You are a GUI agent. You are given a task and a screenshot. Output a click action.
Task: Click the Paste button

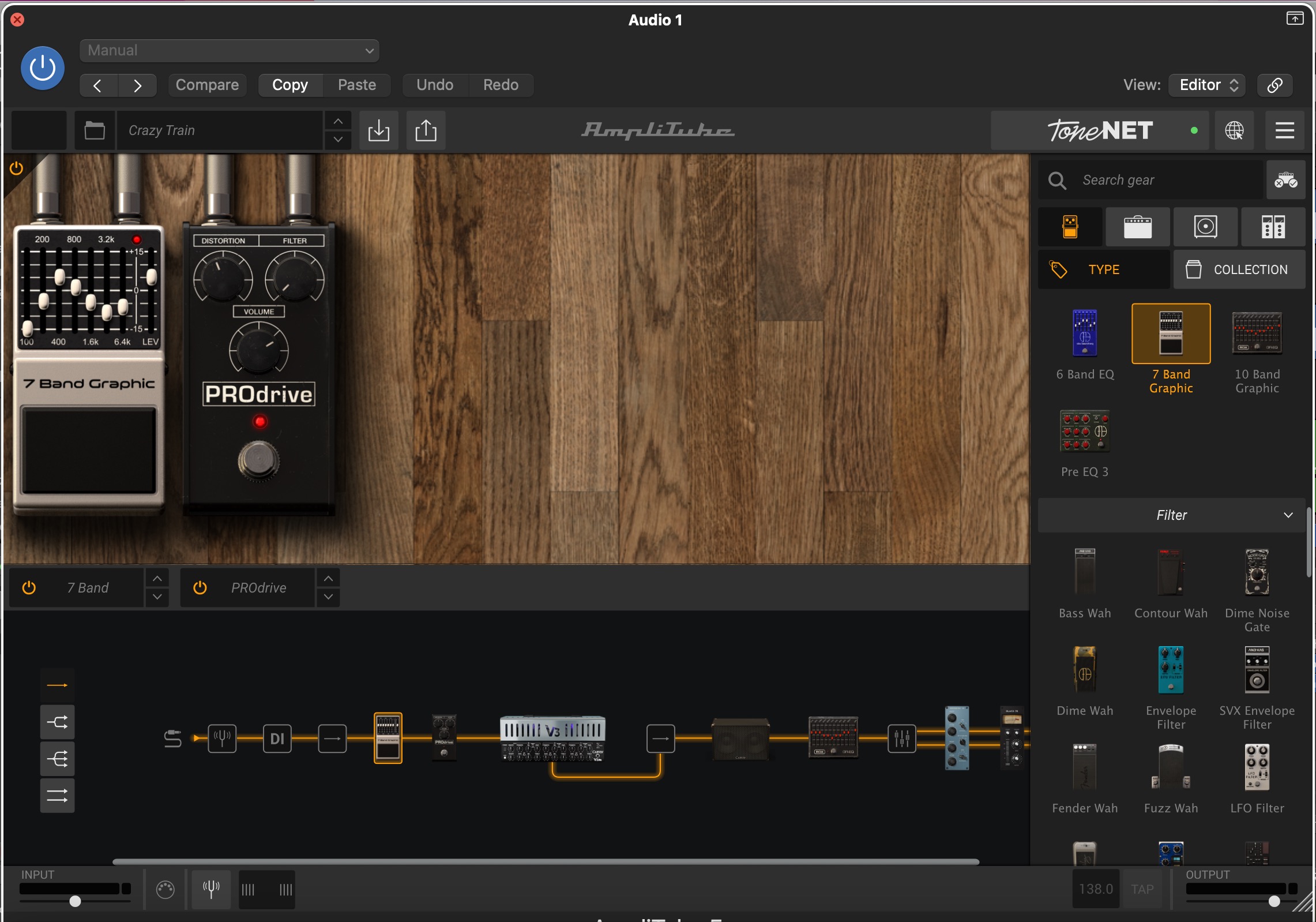coord(357,85)
